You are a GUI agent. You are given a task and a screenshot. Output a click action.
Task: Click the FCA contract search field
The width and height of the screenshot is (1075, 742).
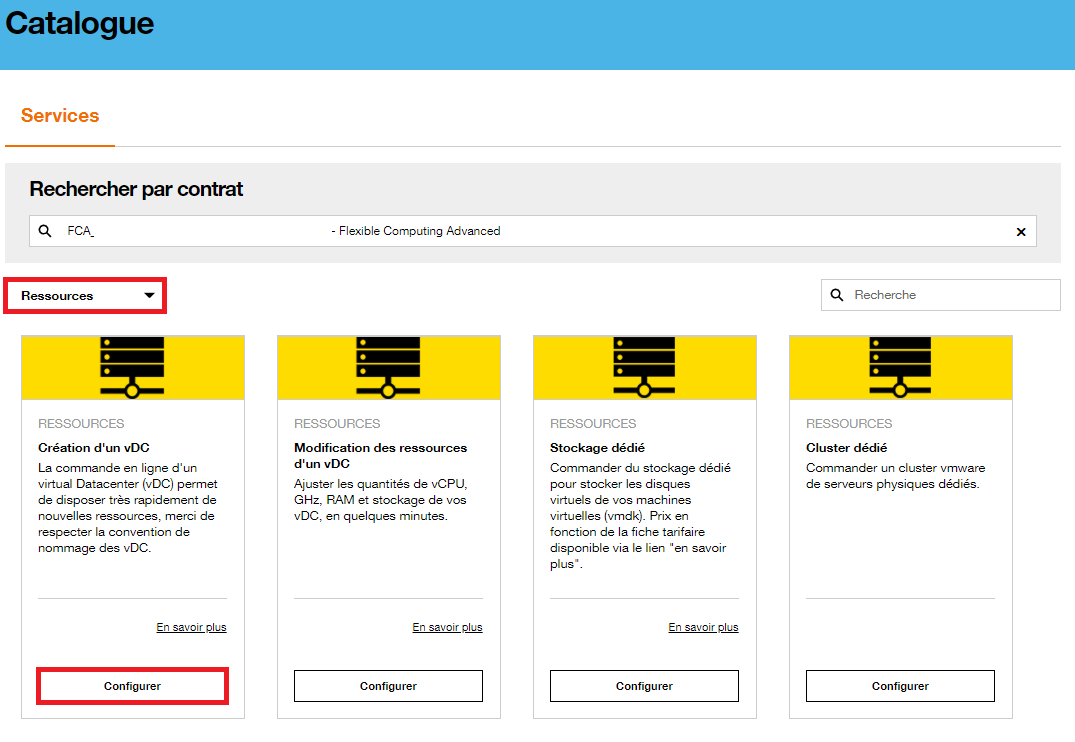533,231
